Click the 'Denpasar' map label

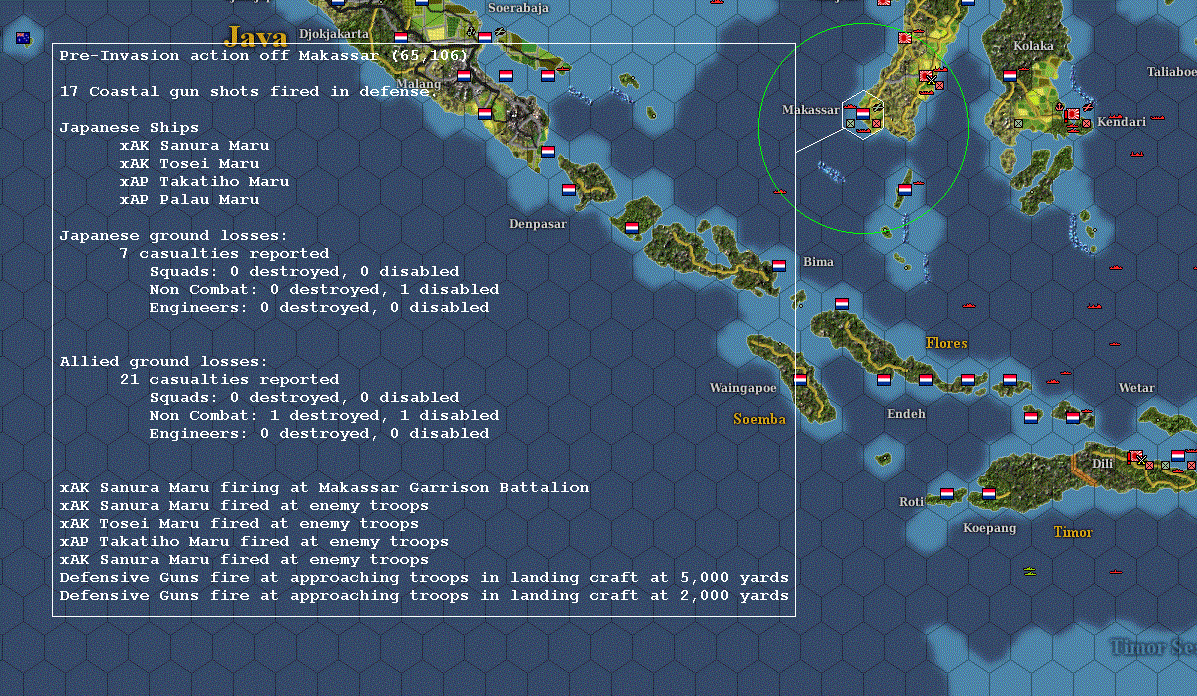pos(538,224)
